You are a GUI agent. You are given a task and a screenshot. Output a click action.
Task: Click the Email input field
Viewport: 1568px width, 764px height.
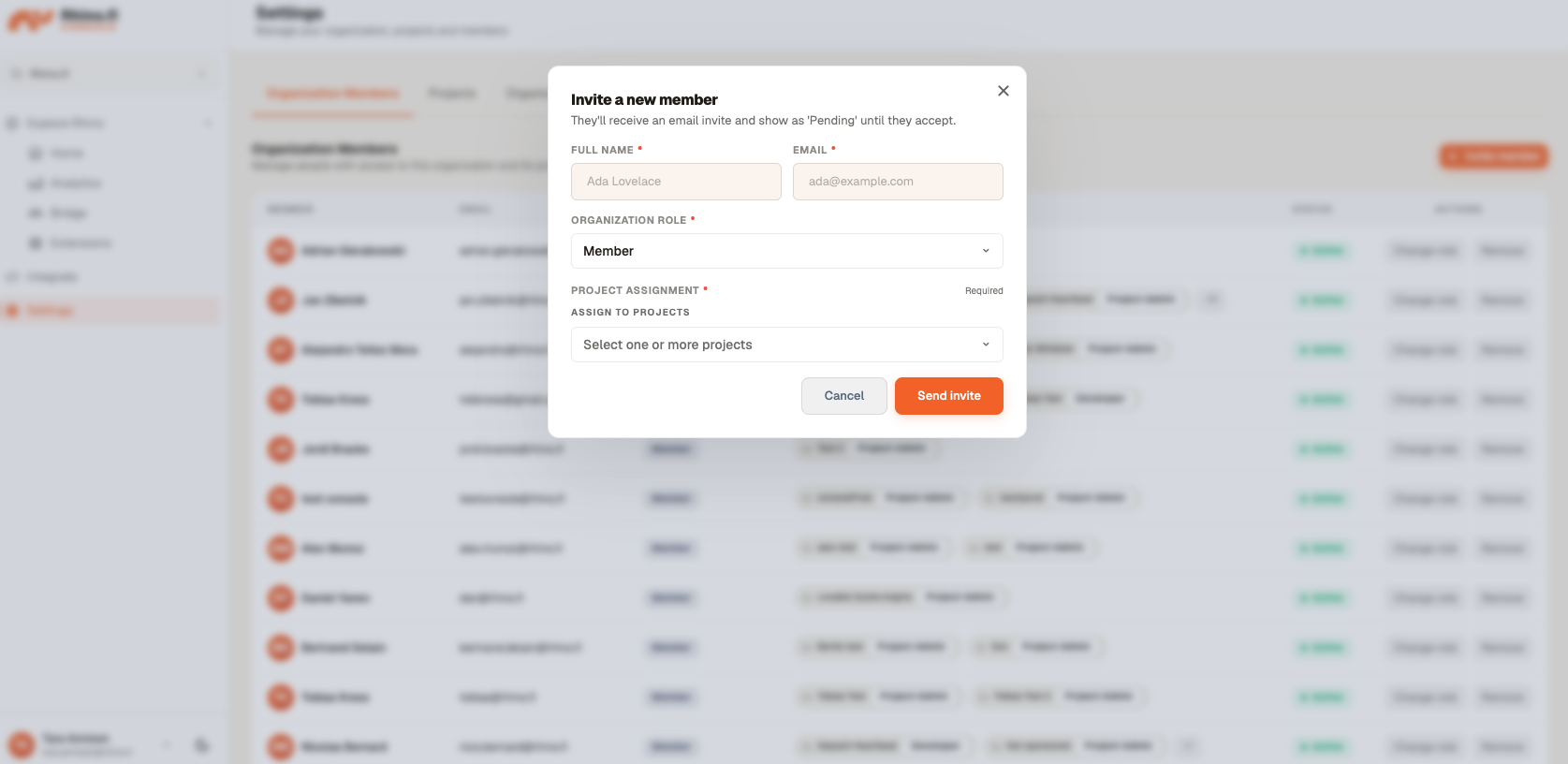[898, 182]
